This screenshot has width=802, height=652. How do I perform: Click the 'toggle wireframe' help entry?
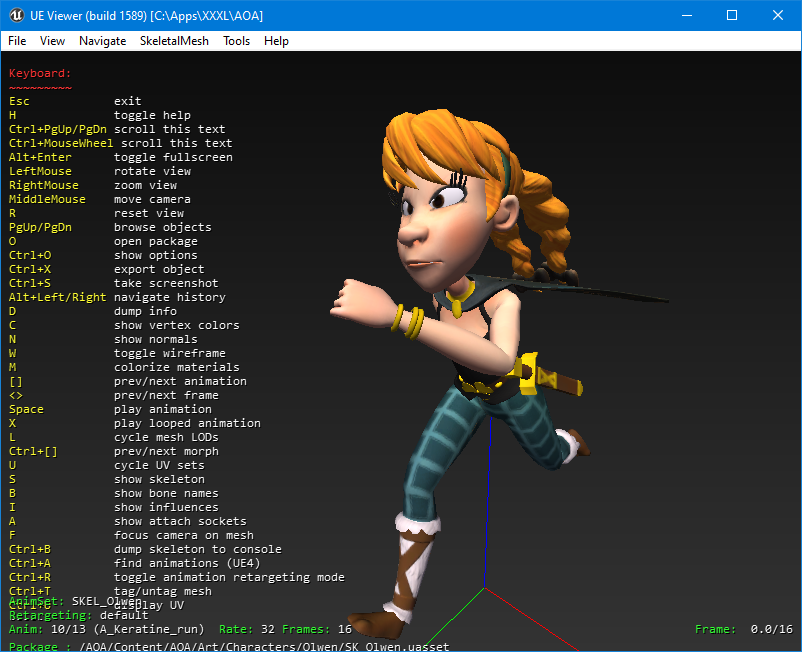169,353
